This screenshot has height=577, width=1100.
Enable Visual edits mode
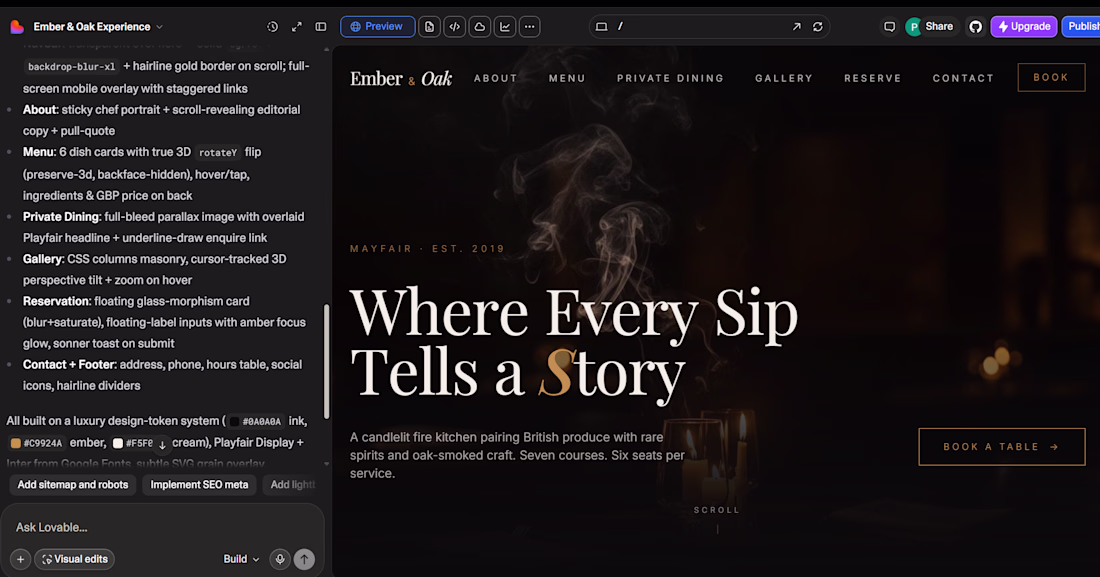[75, 559]
